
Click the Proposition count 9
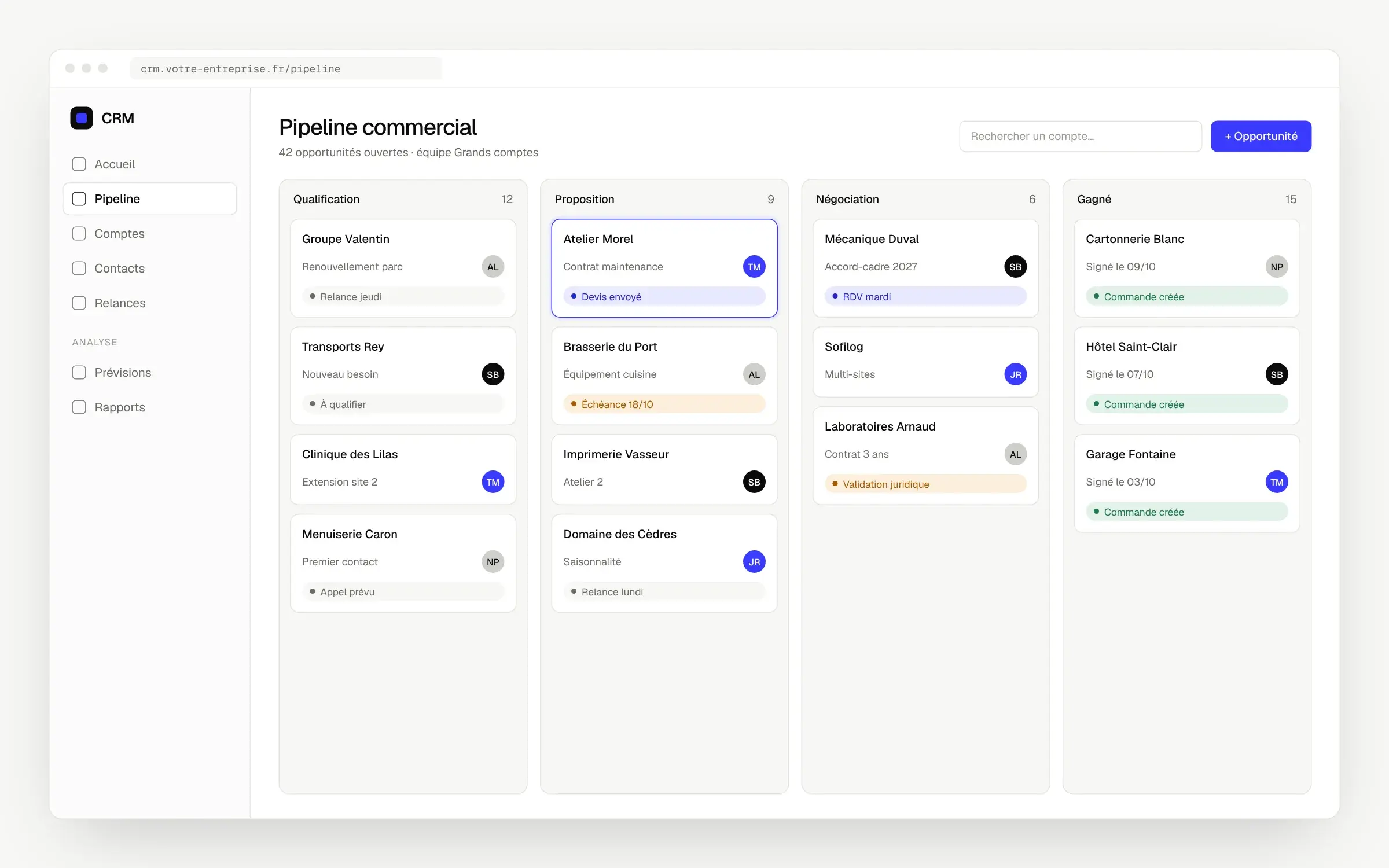pyautogui.click(x=771, y=199)
